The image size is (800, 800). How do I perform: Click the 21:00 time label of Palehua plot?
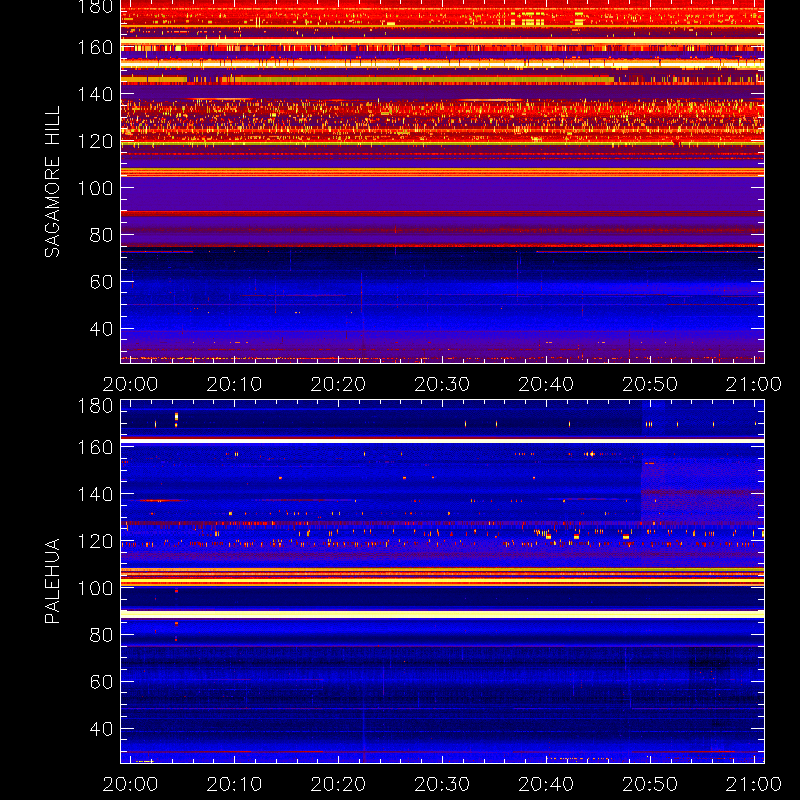coord(754,784)
